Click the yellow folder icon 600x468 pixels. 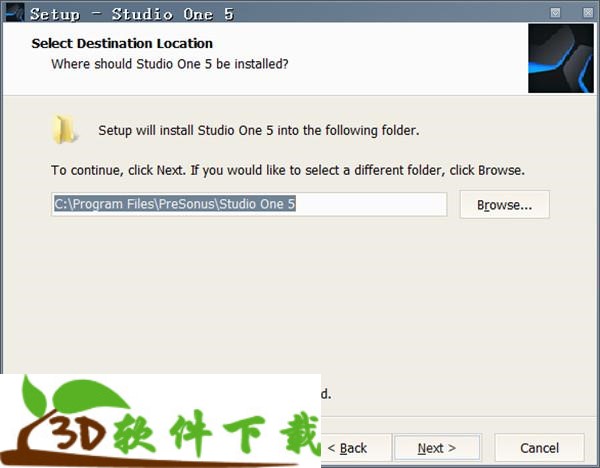click(64, 130)
